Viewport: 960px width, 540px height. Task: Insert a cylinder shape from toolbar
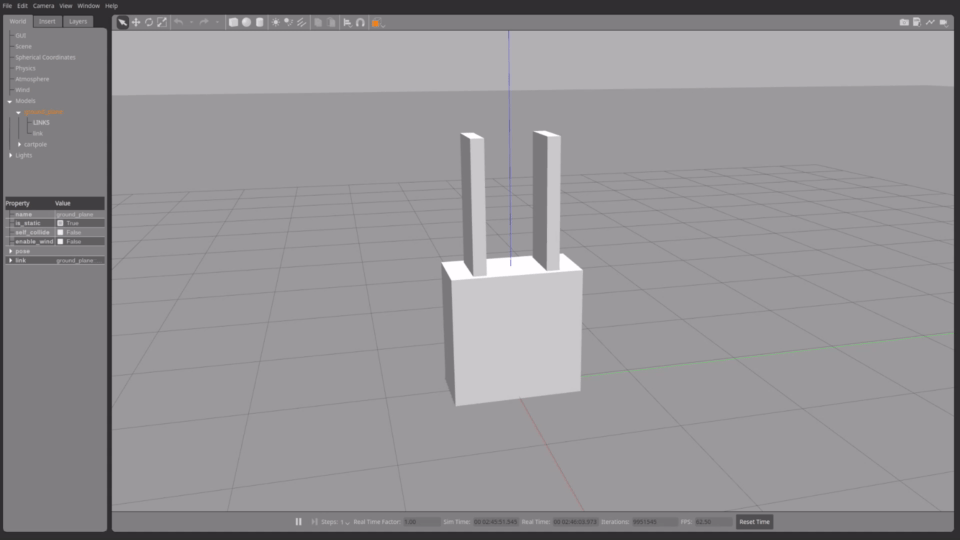[x=259, y=23]
